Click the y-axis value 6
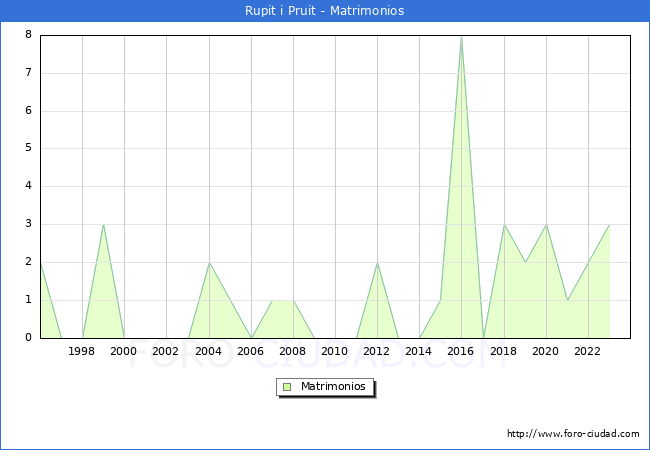The image size is (650, 450). [28, 110]
